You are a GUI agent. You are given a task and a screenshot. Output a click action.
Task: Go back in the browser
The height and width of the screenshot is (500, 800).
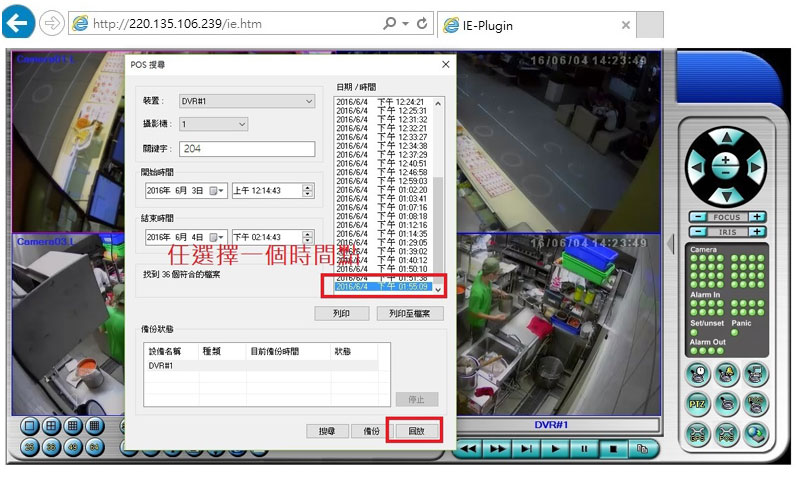[18, 22]
